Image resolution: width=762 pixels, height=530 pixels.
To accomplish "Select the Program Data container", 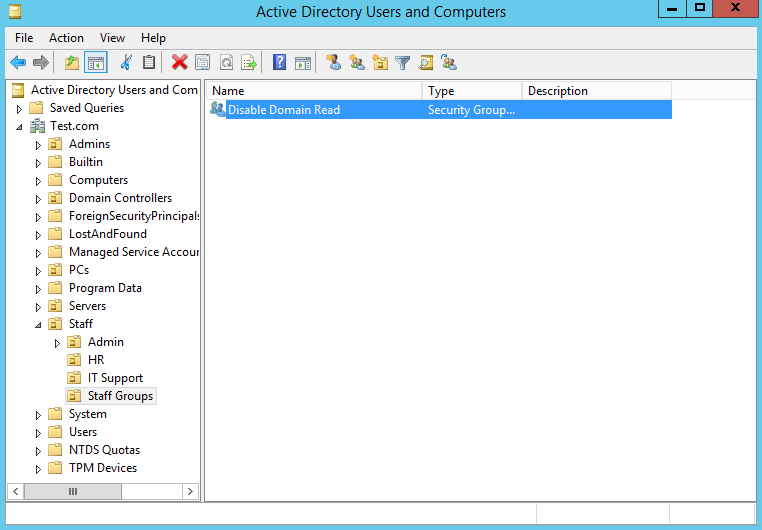I will (x=105, y=288).
